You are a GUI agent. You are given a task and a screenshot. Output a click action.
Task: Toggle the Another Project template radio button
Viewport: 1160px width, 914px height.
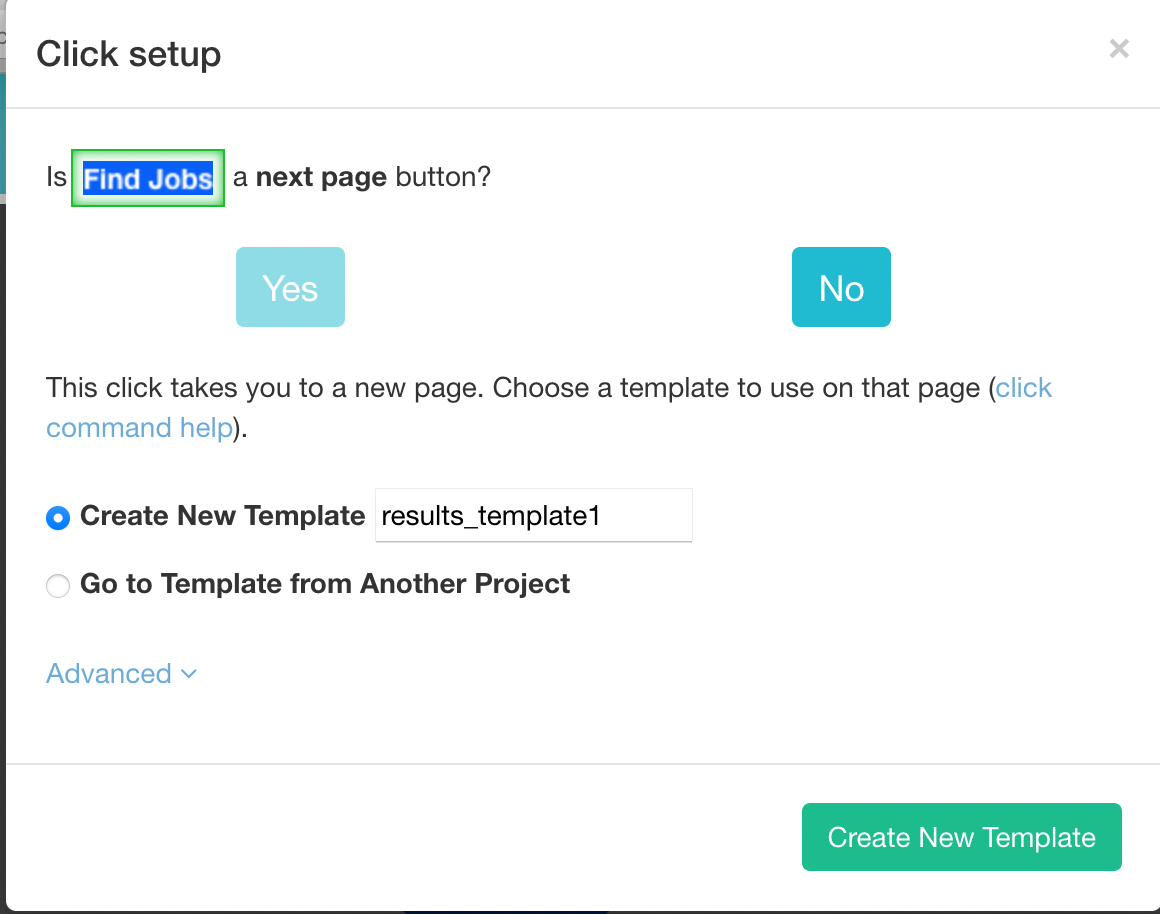(57, 585)
